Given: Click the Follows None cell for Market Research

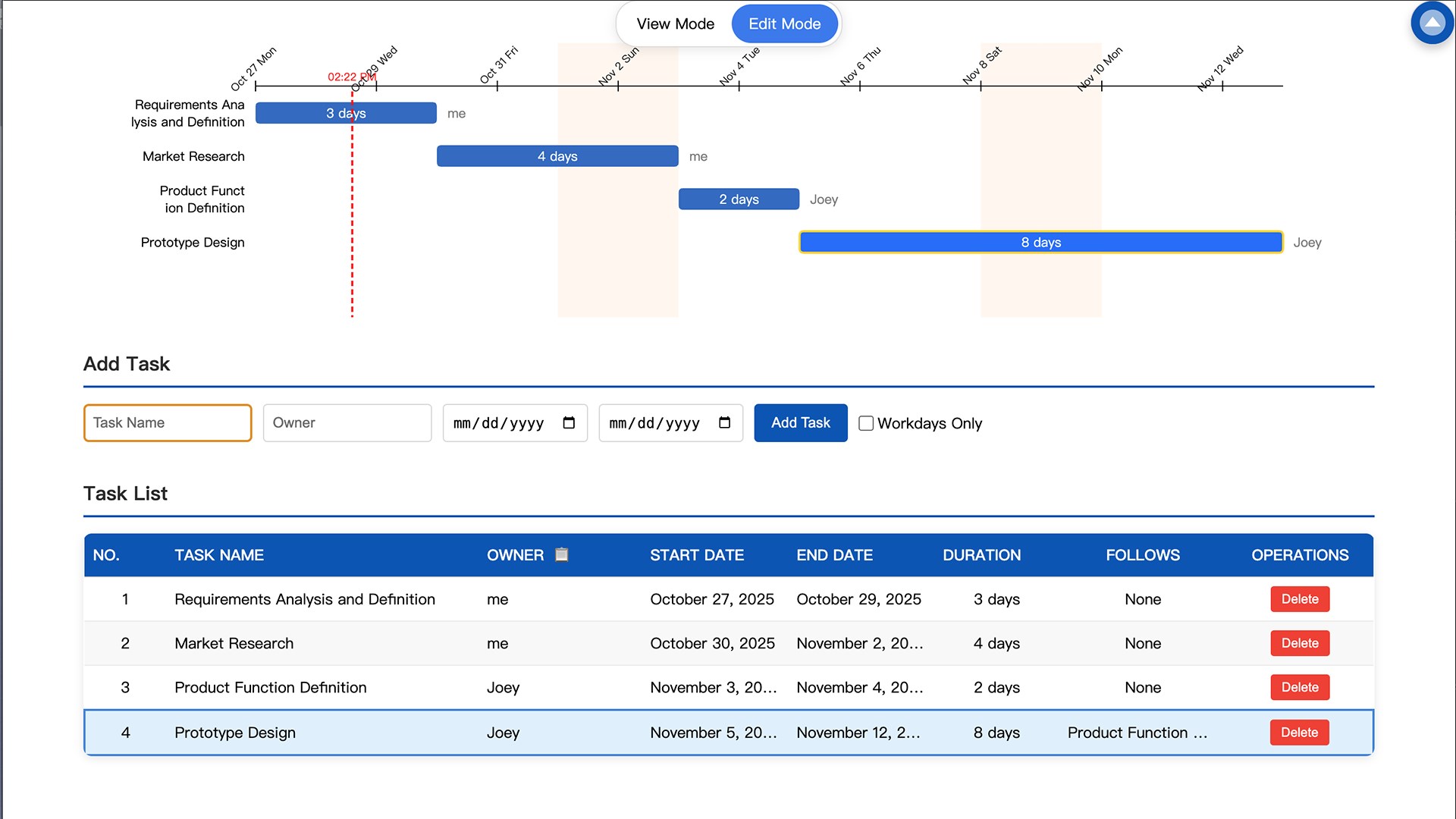Looking at the screenshot, I should pos(1142,644).
